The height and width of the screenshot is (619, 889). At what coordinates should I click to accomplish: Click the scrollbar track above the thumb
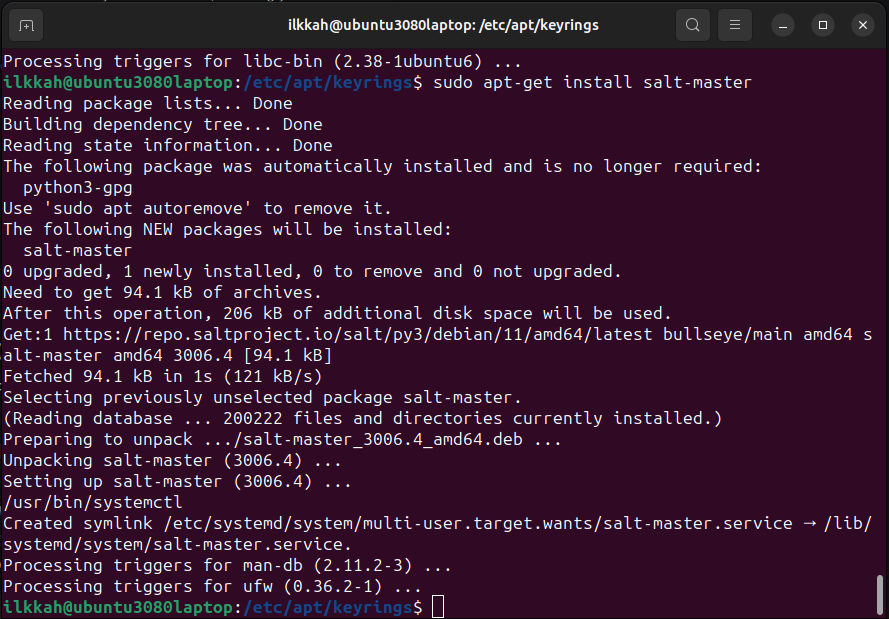pyautogui.click(x=880, y=300)
